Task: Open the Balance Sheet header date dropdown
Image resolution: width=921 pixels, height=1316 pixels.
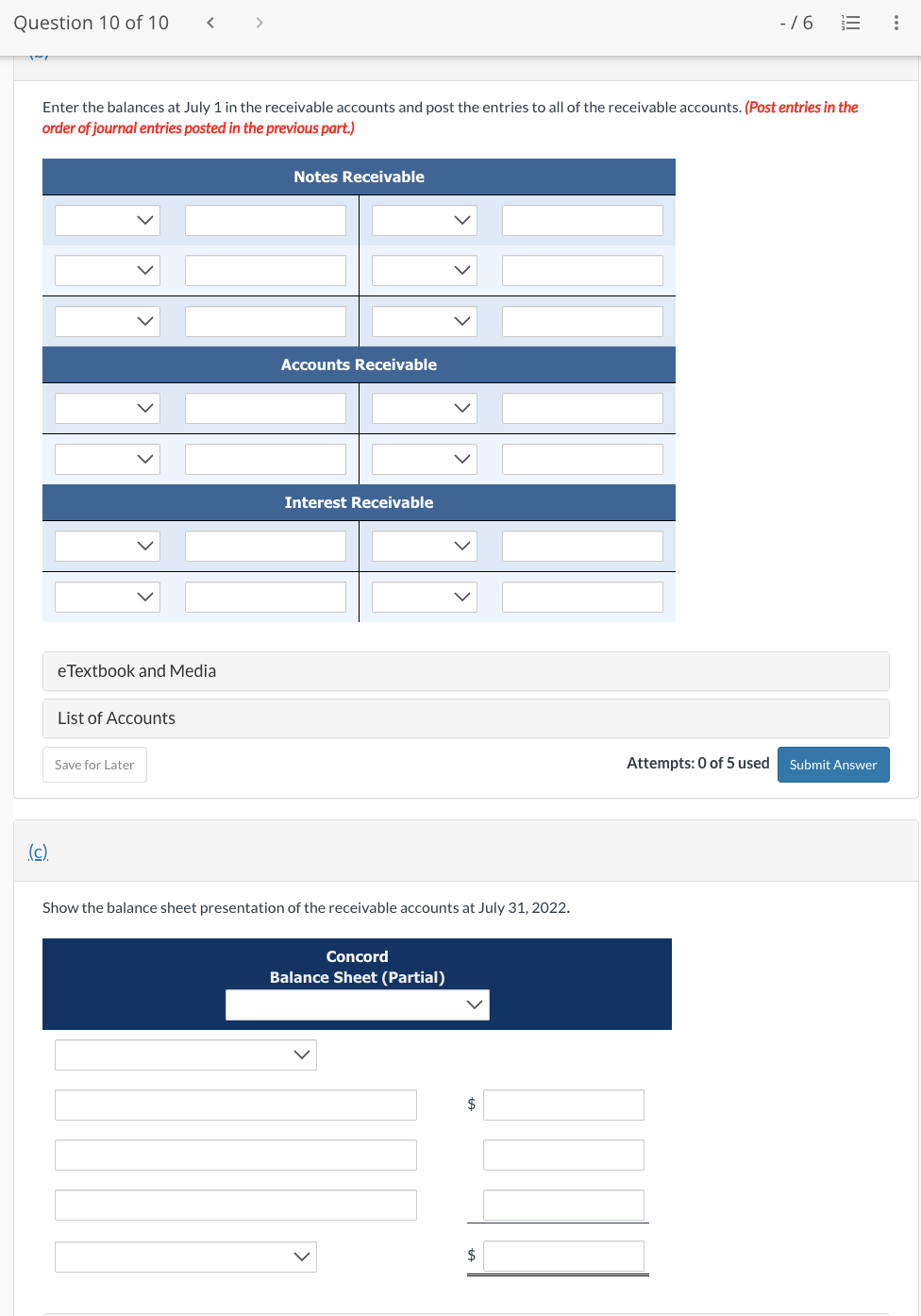Action: click(357, 1004)
